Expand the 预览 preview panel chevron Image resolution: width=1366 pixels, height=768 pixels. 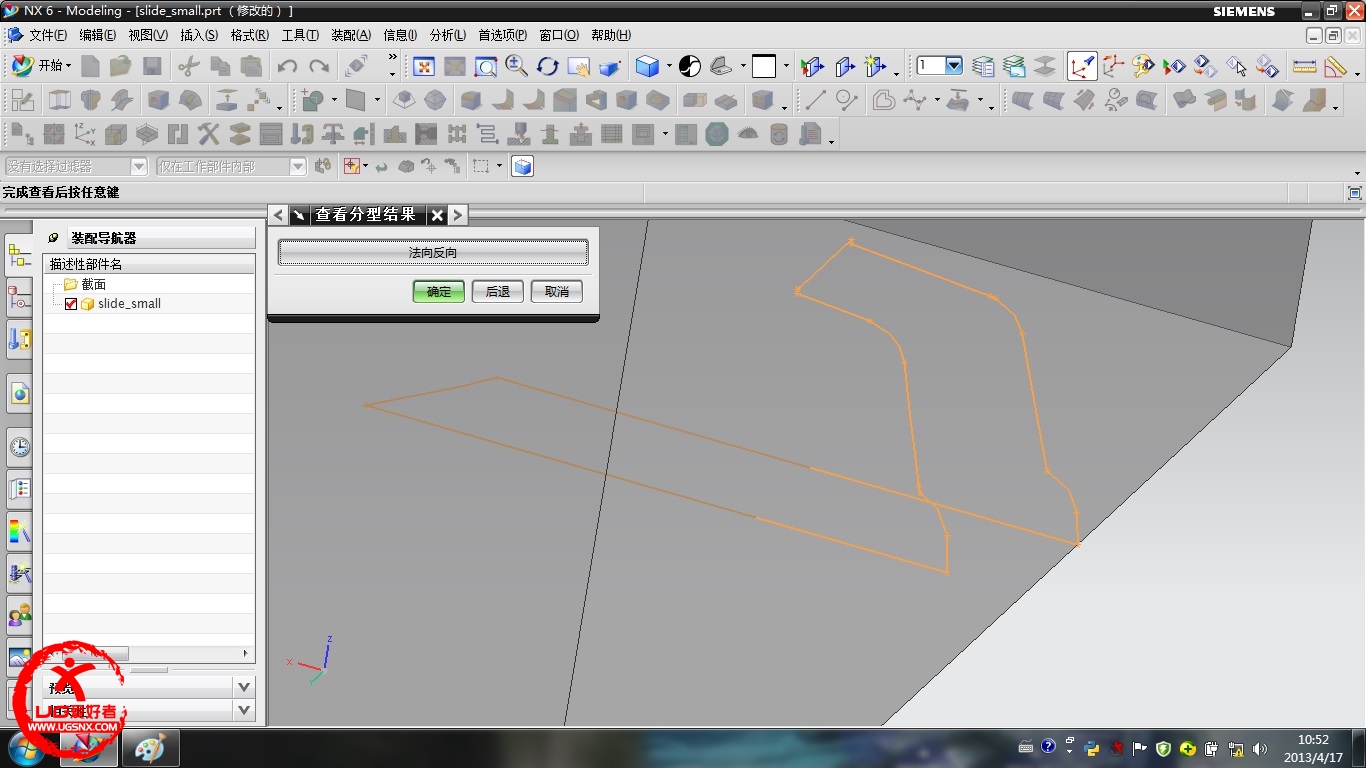point(244,687)
